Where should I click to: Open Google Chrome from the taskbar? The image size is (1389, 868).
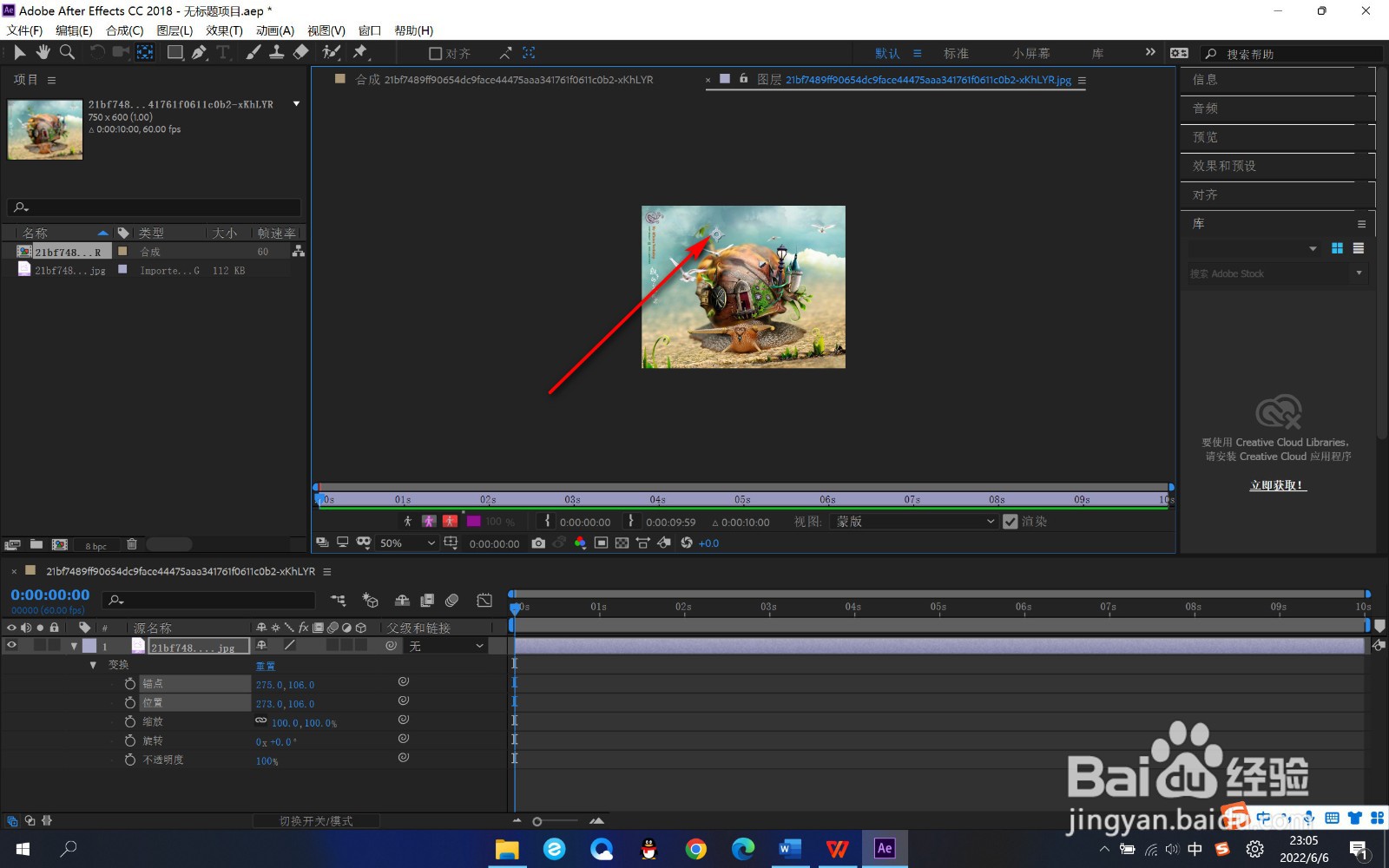click(x=696, y=849)
